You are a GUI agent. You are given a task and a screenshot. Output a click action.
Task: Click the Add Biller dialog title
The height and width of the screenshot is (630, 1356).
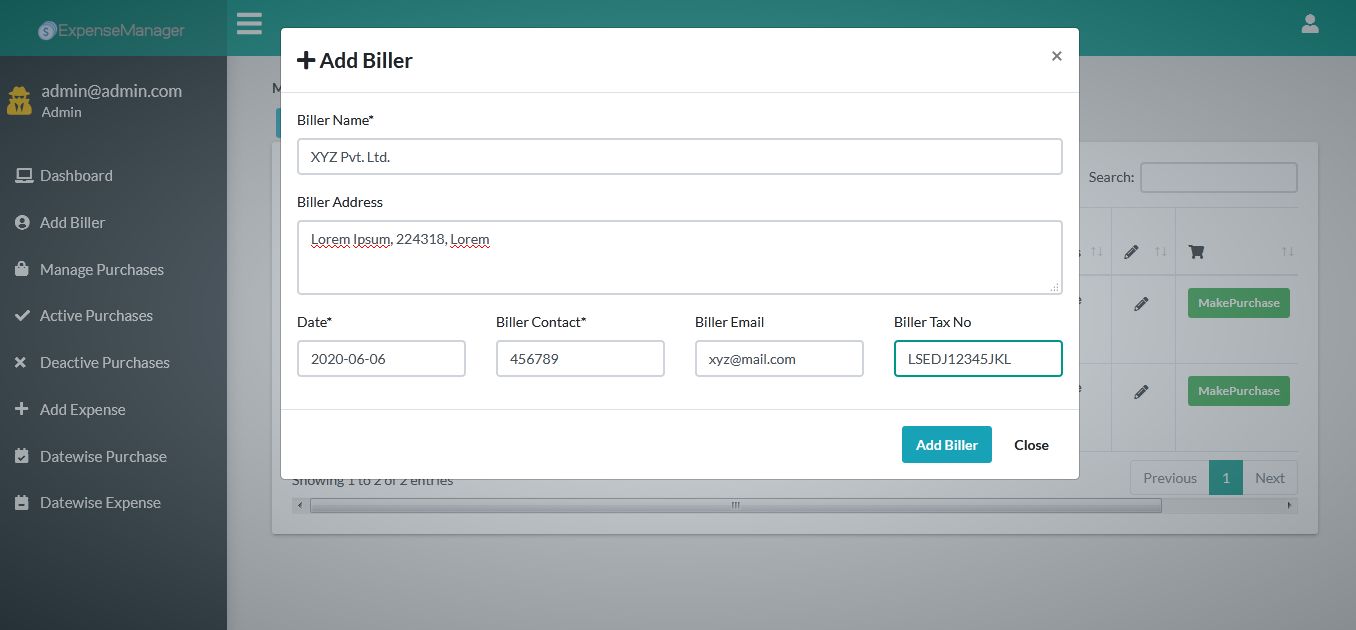[355, 60]
